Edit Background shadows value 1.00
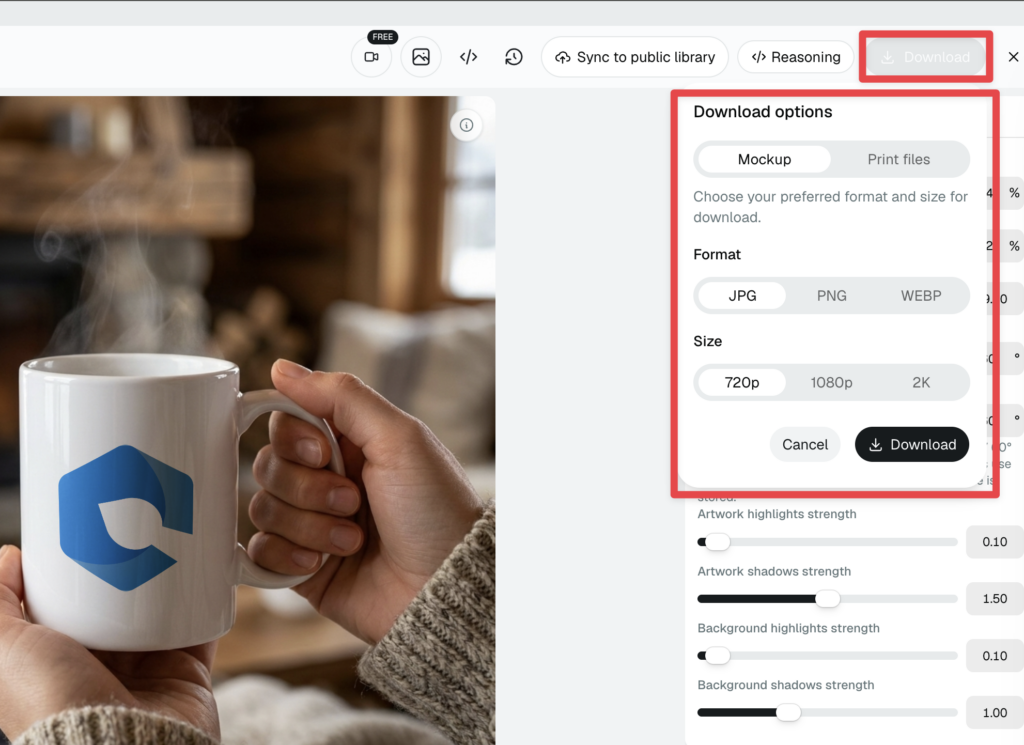Viewport: 1024px width, 745px height. pos(995,712)
